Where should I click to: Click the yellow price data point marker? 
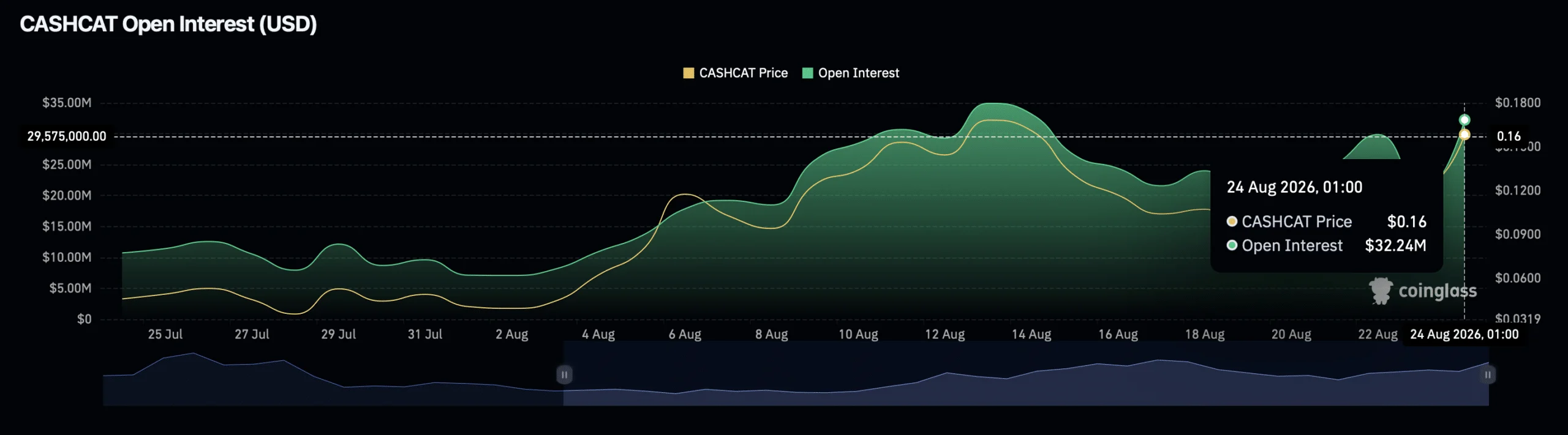(x=1464, y=135)
